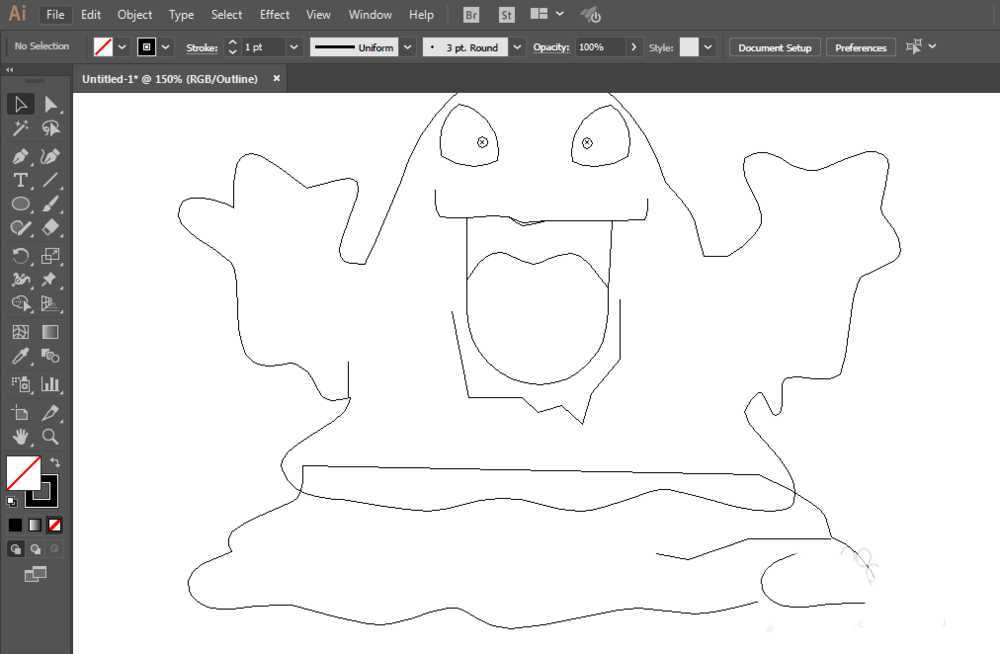Open the variable width profile dropdown
Viewport: 1000px width, 654px height.
[x=407, y=47]
